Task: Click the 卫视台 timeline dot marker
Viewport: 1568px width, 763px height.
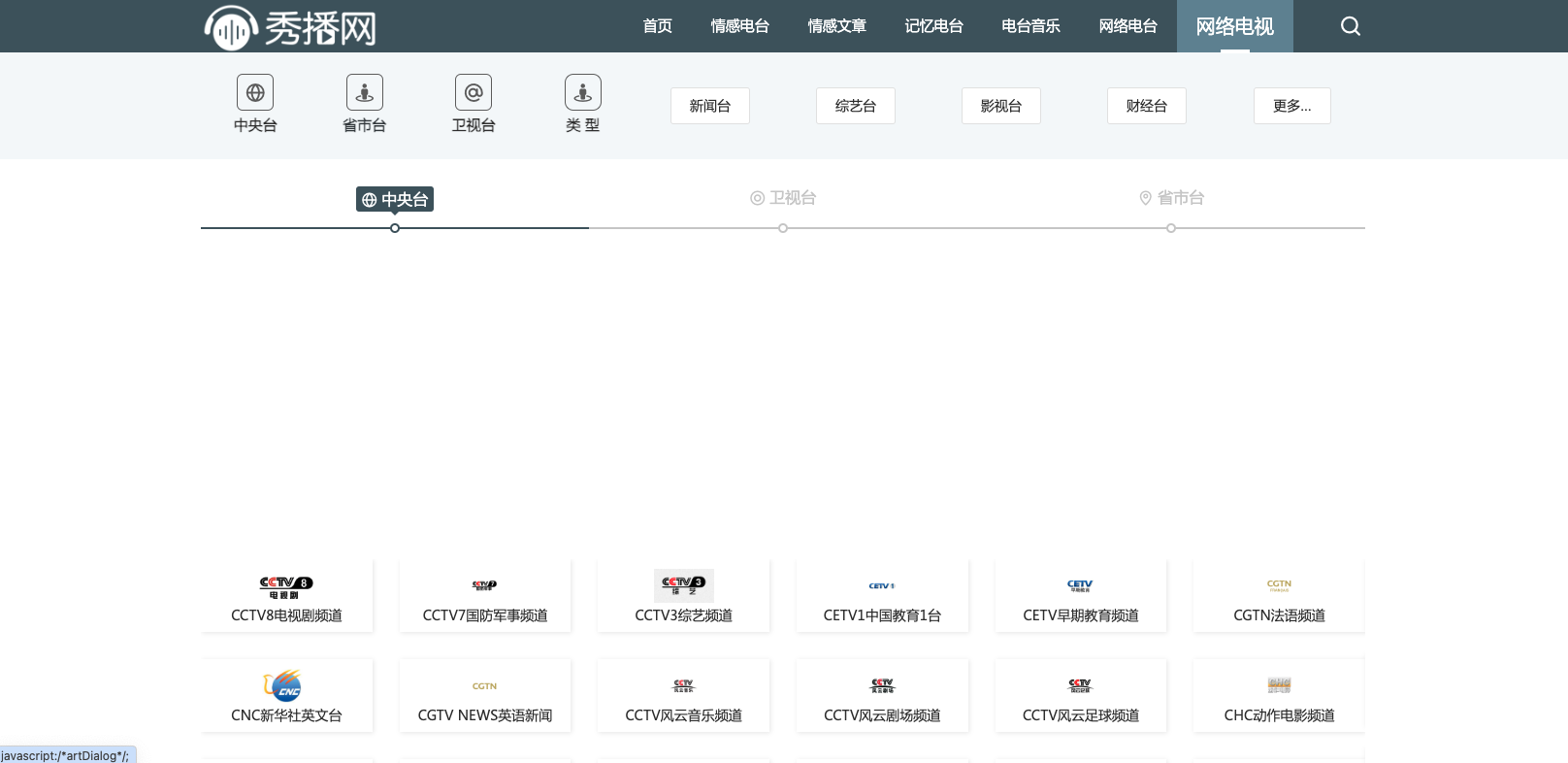Action: point(783,228)
